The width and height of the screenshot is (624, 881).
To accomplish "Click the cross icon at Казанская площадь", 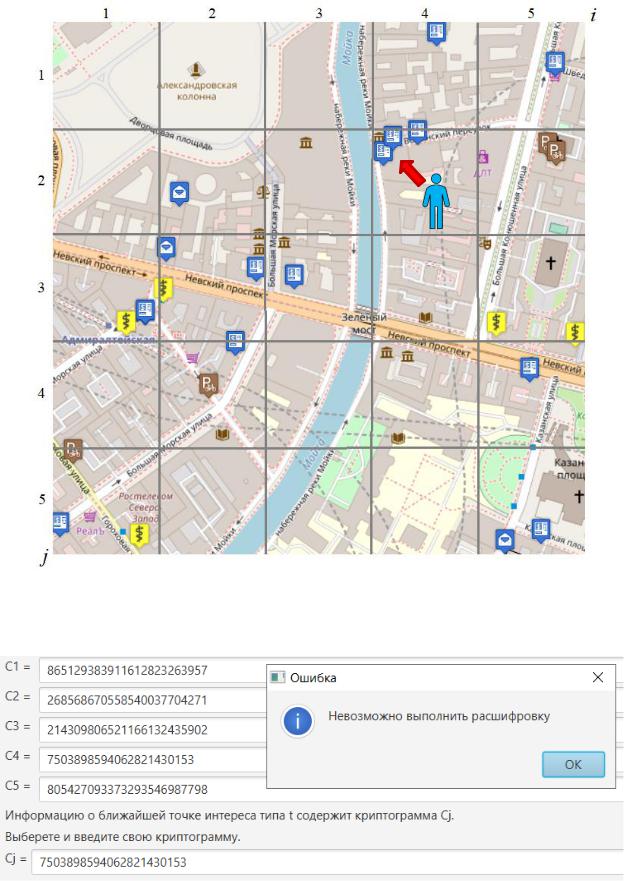I will (x=578, y=496).
